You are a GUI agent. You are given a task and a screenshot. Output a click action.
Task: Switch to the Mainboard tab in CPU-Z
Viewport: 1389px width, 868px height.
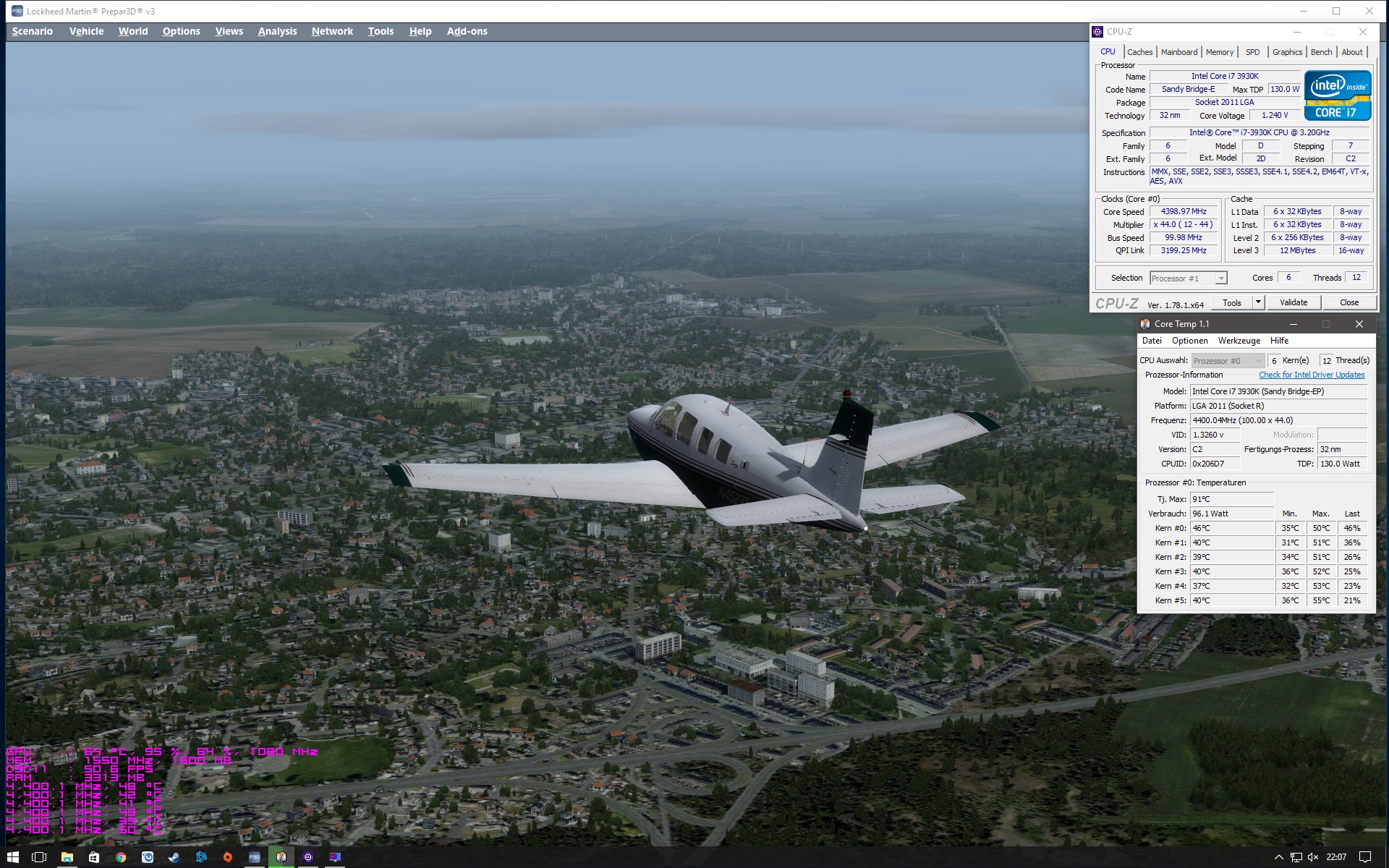click(x=1179, y=52)
